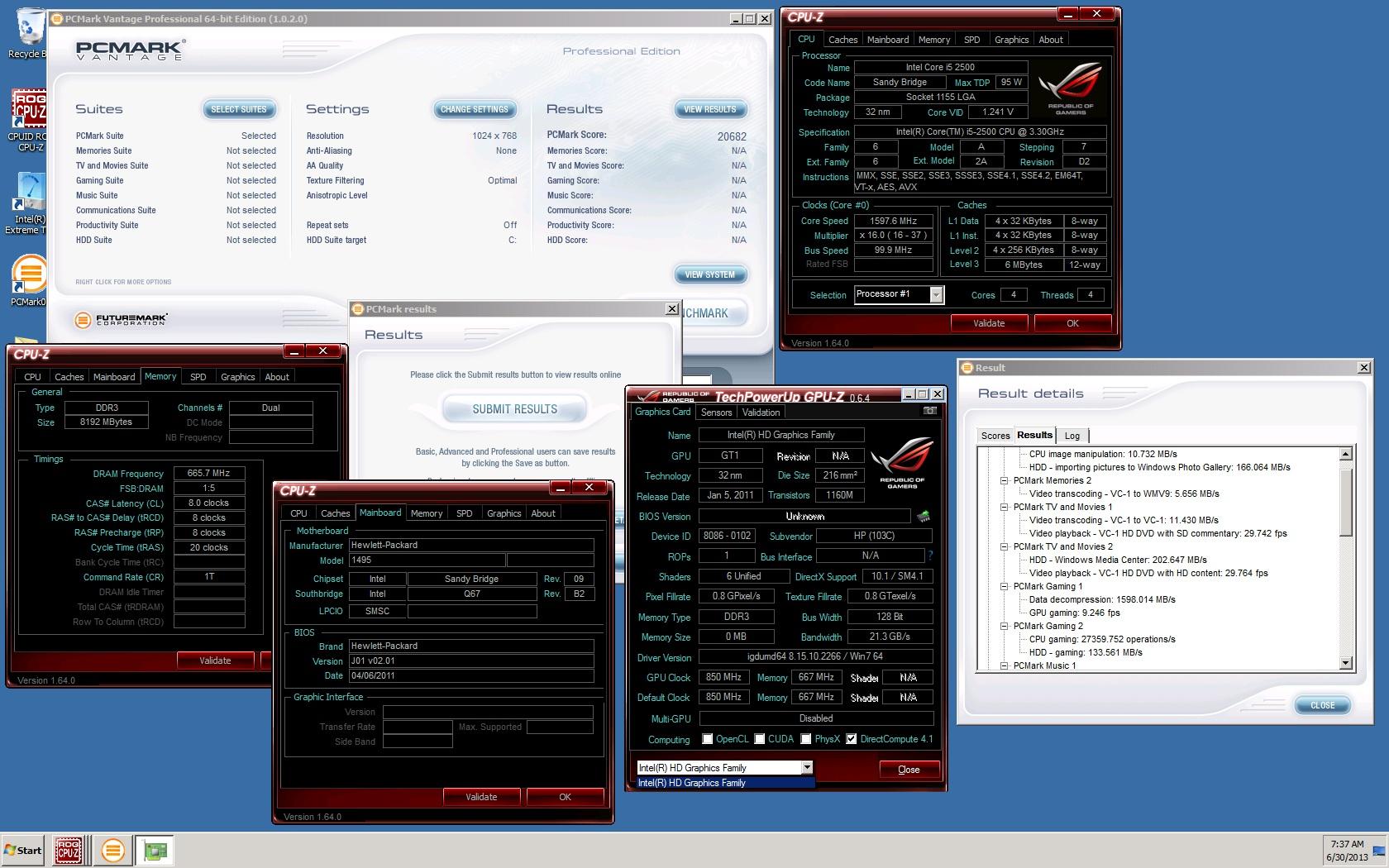Click OK in CPU-Z Mainboard window
The image size is (1389, 868).
click(x=565, y=797)
